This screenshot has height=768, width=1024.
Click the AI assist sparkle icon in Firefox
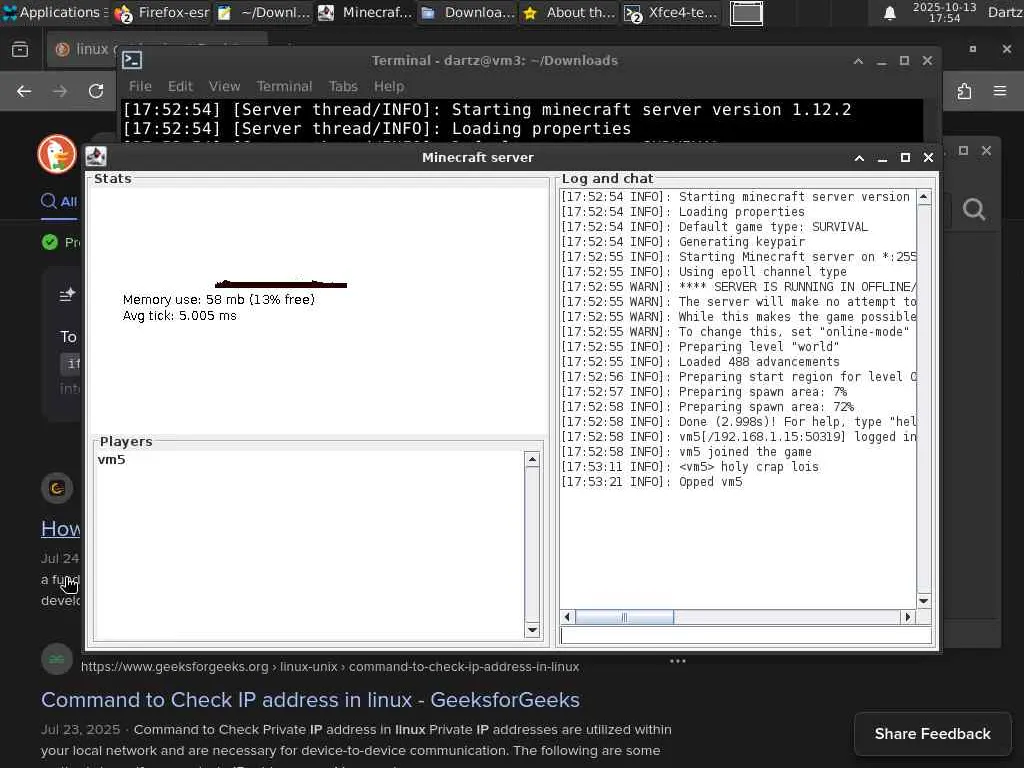point(68,295)
